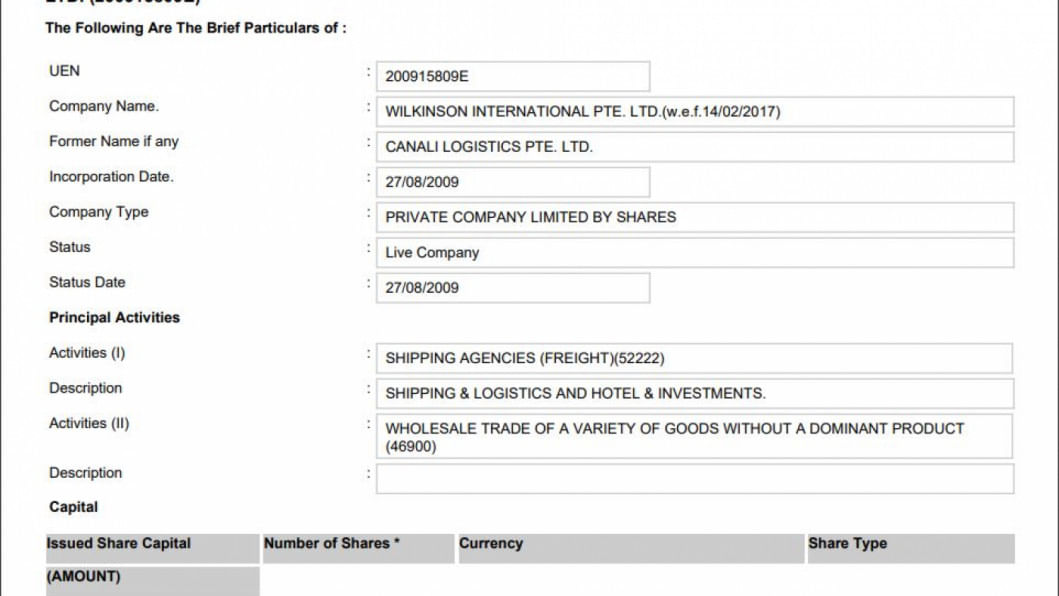Select the Company Name field with Wilkinson International
The image size is (1059, 596).
click(694, 112)
